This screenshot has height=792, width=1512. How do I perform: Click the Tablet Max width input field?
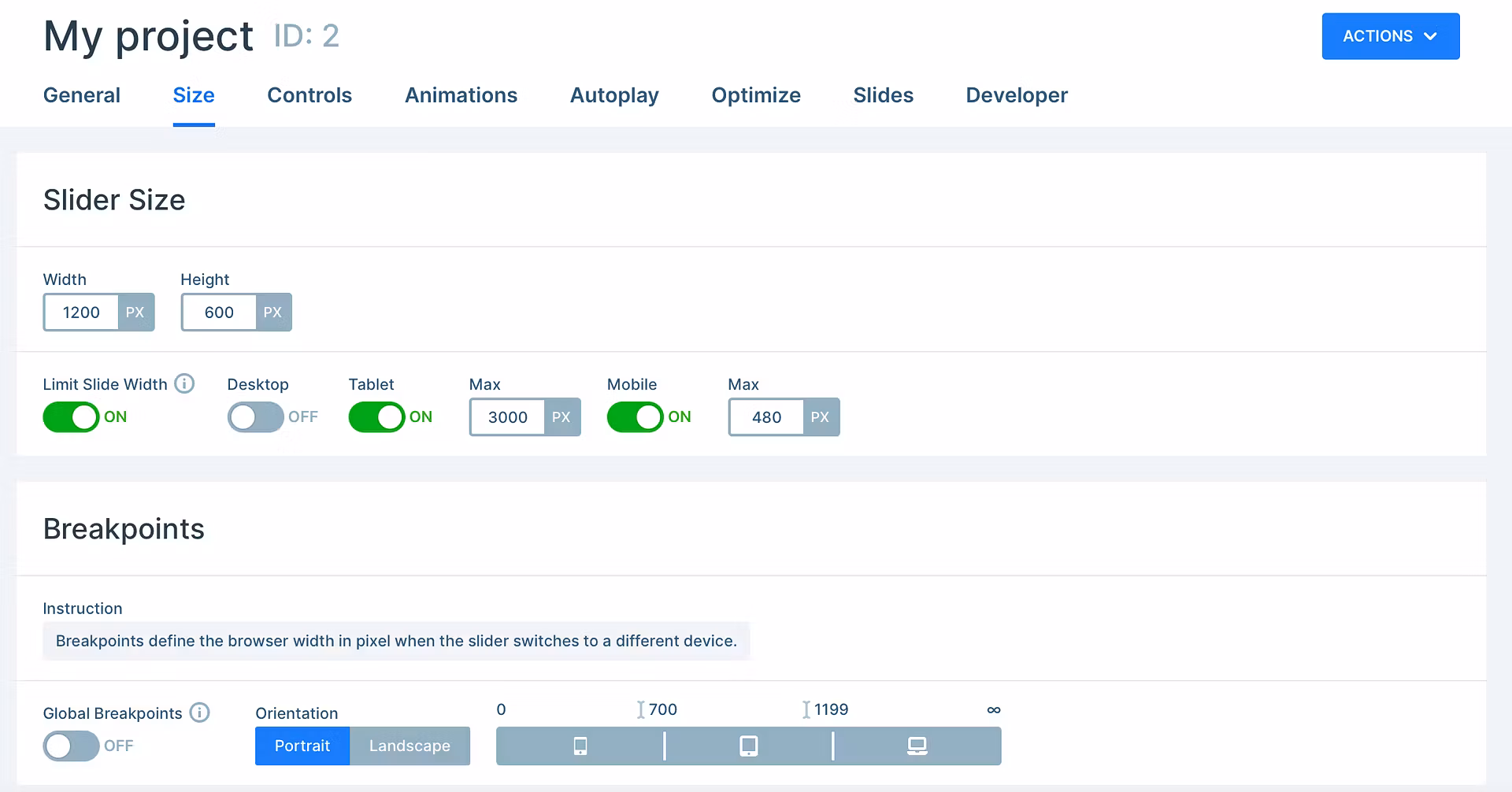point(508,417)
